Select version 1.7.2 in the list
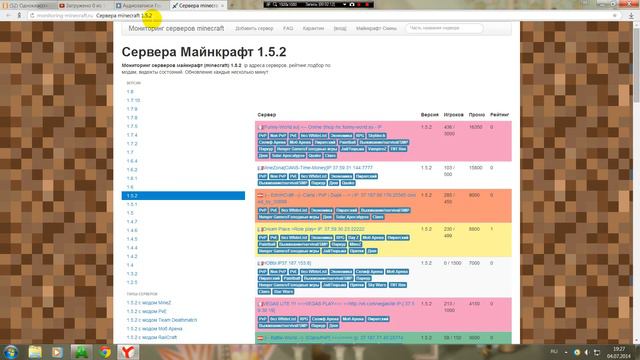640x360 pixels. click(x=132, y=144)
